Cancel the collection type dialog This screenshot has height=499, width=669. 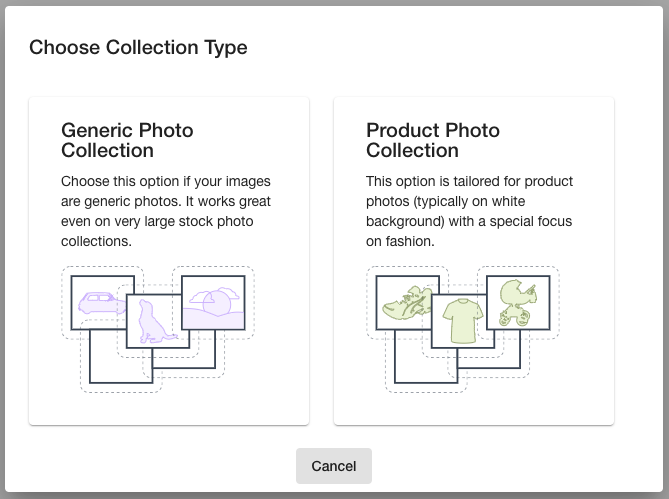pos(334,466)
